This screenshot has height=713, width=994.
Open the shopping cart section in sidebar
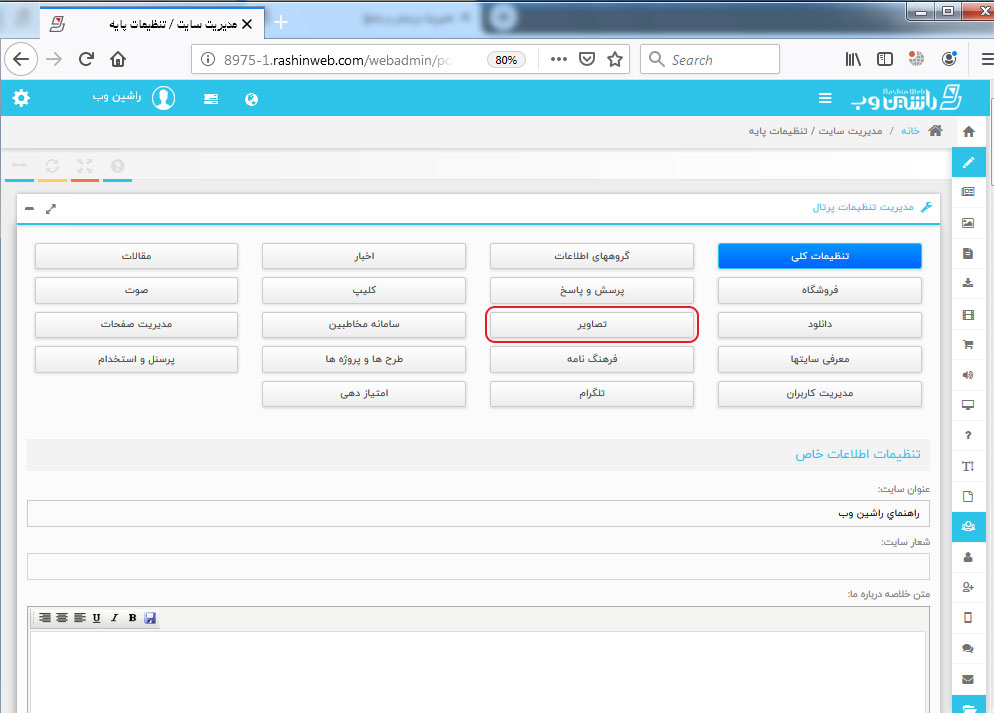pyautogui.click(x=967, y=344)
